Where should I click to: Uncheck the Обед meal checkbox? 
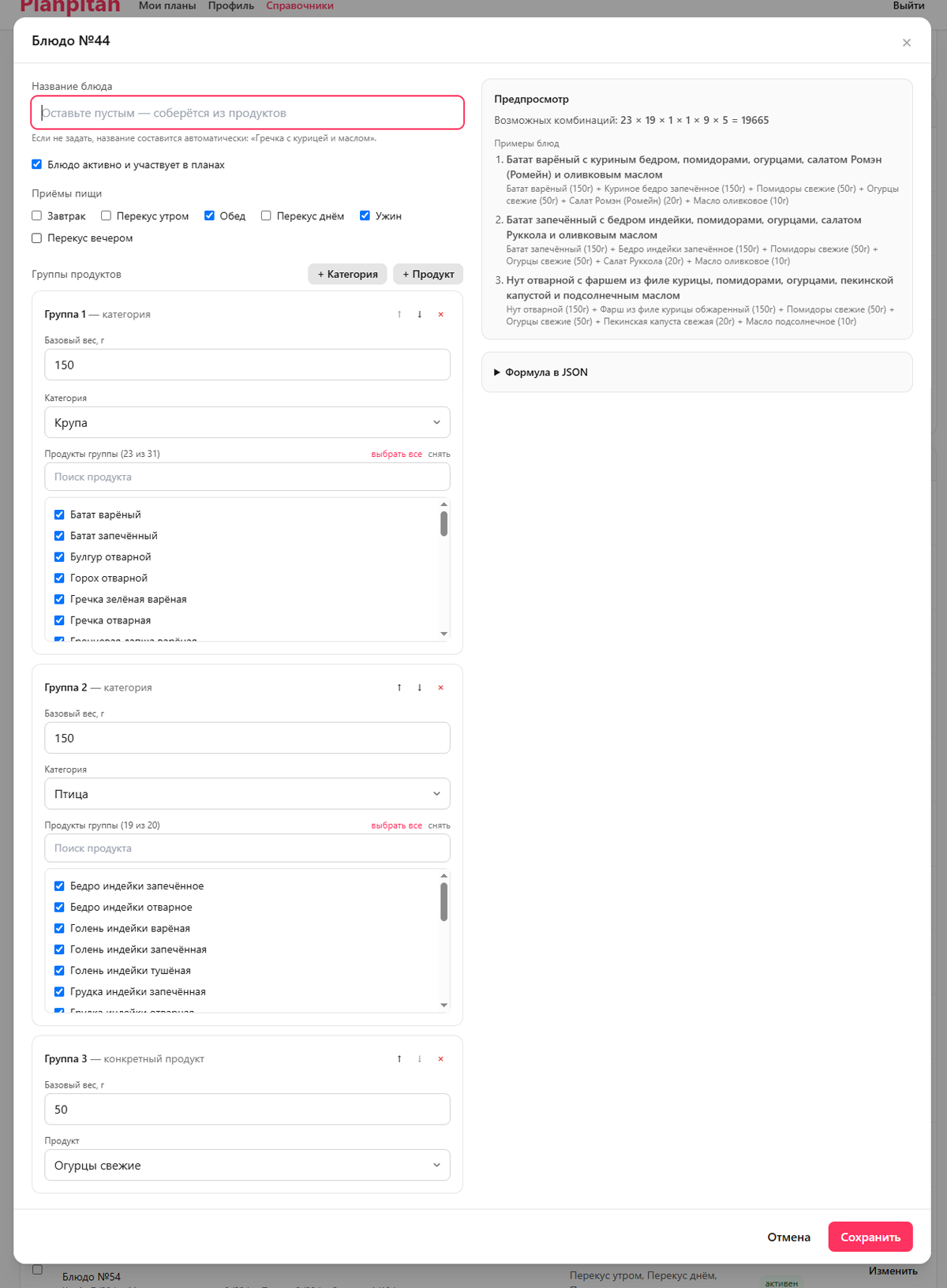click(209, 215)
